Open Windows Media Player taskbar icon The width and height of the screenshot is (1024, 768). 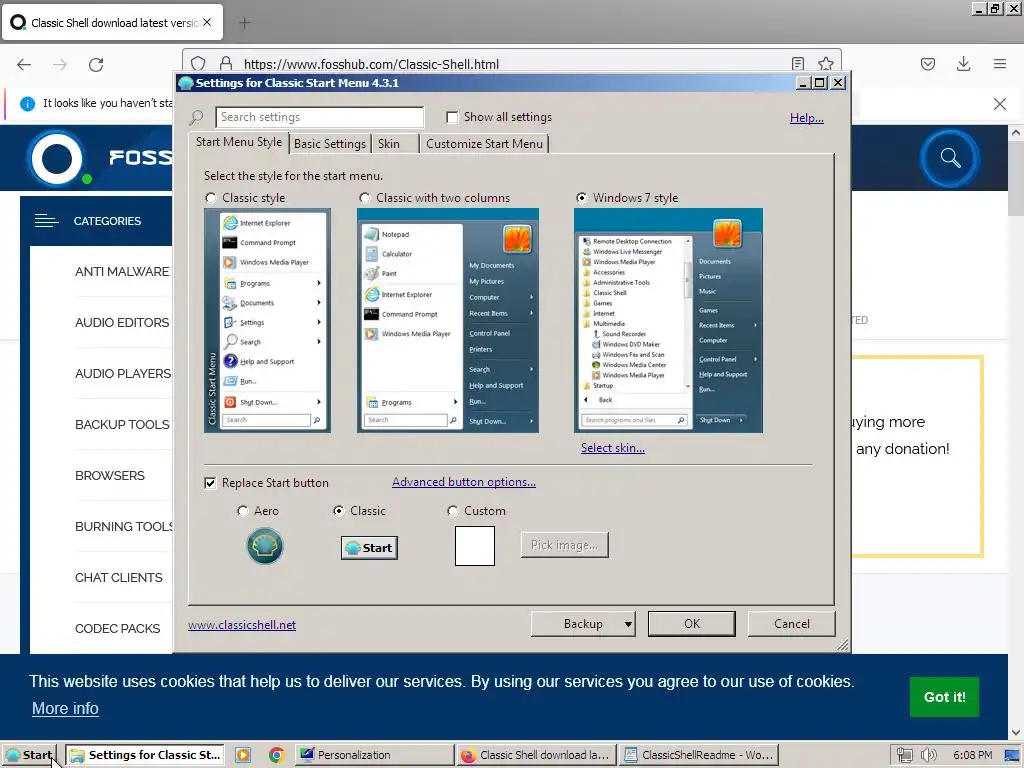click(x=243, y=755)
